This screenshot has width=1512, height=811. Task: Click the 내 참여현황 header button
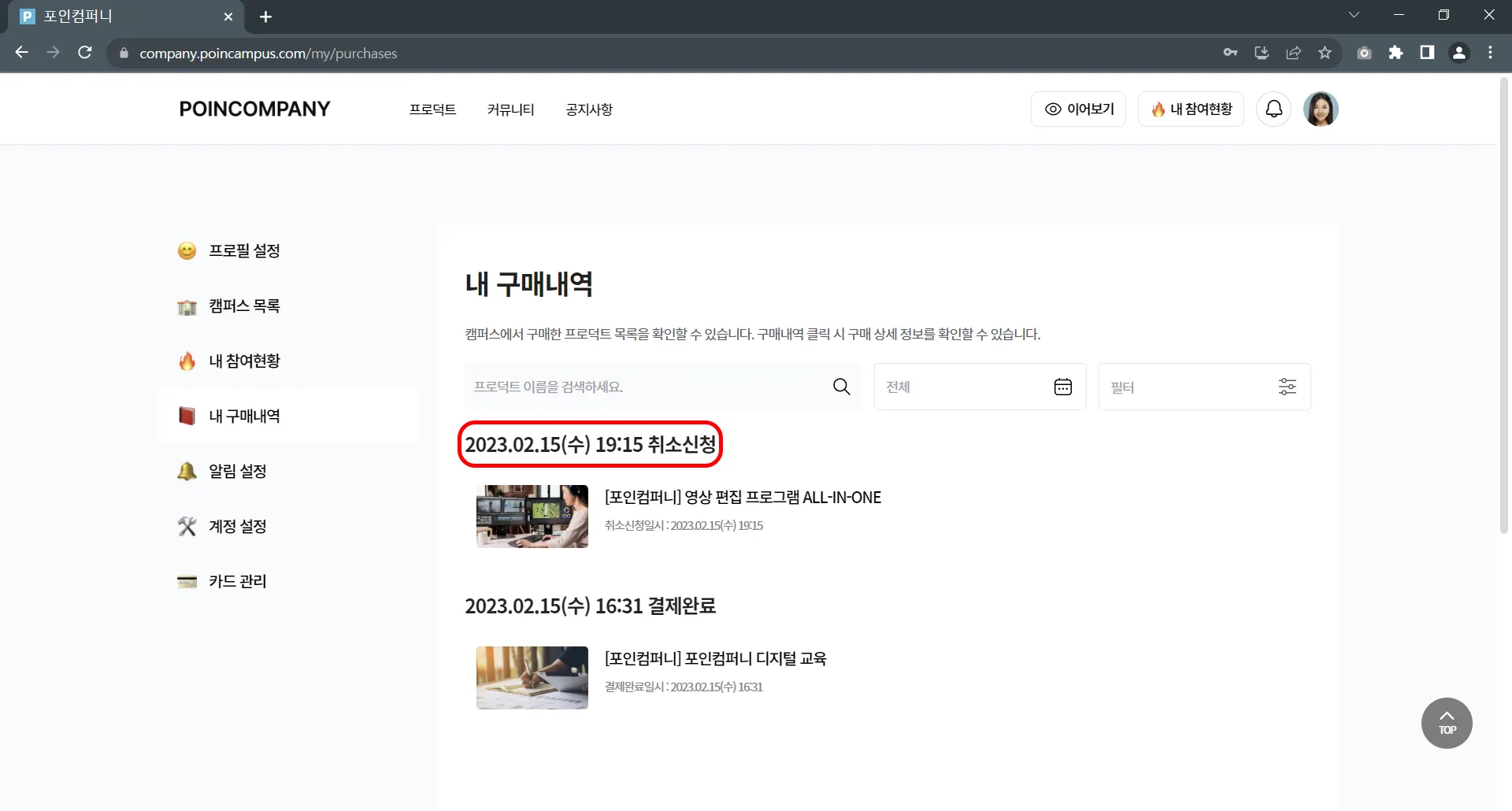[x=1191, y=109]
